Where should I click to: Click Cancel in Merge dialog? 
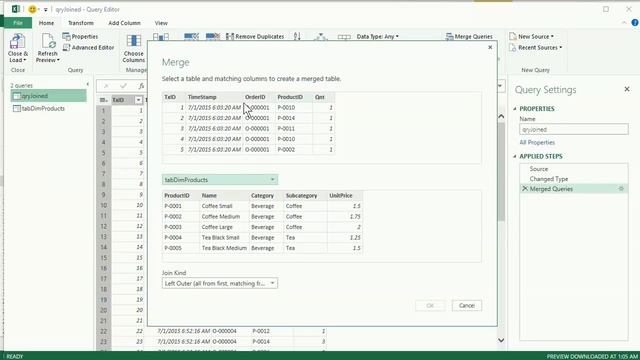467,305
